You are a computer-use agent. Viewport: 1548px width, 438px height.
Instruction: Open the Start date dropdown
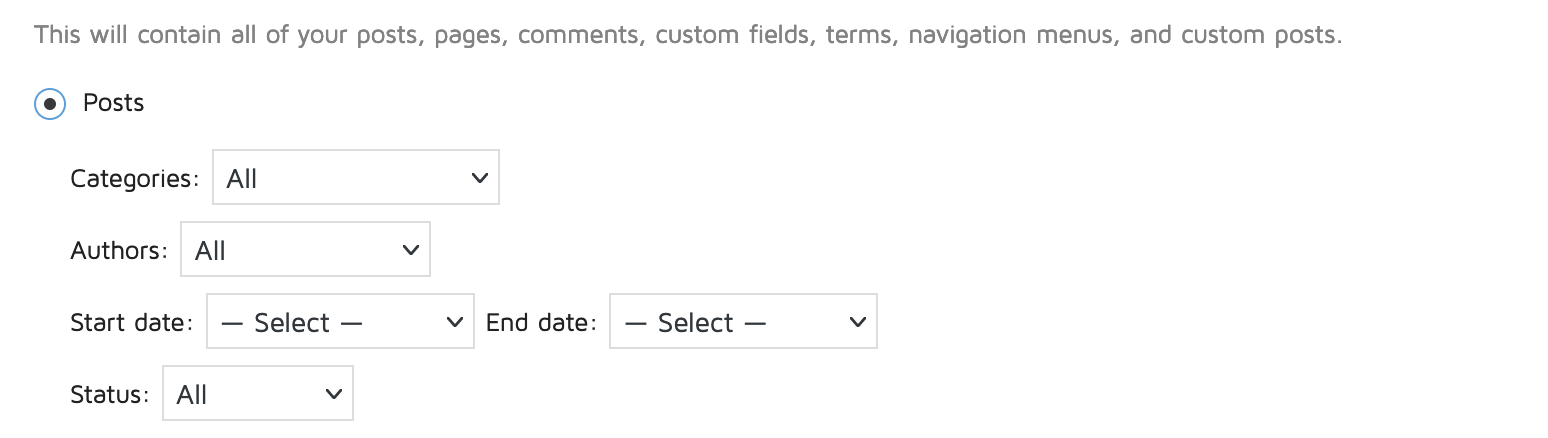[x=339, y=322]
